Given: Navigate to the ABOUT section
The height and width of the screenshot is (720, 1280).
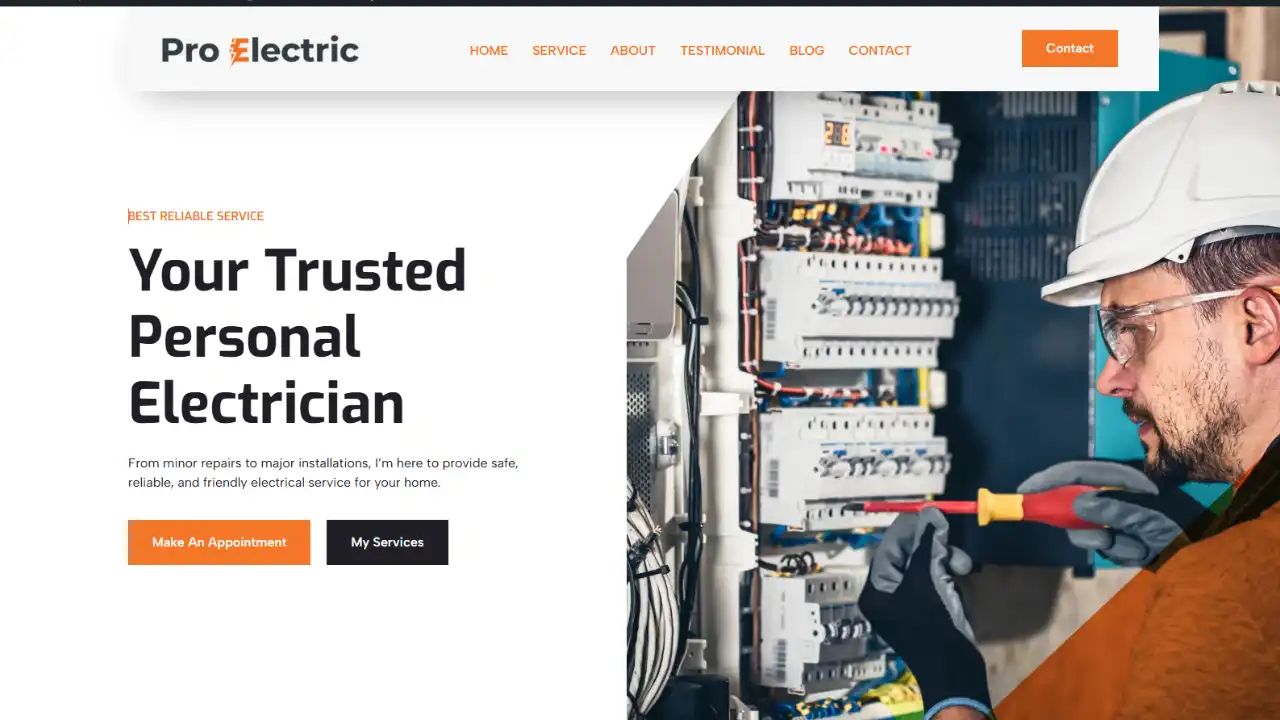Looking at the screenshot, I should 633,50.
